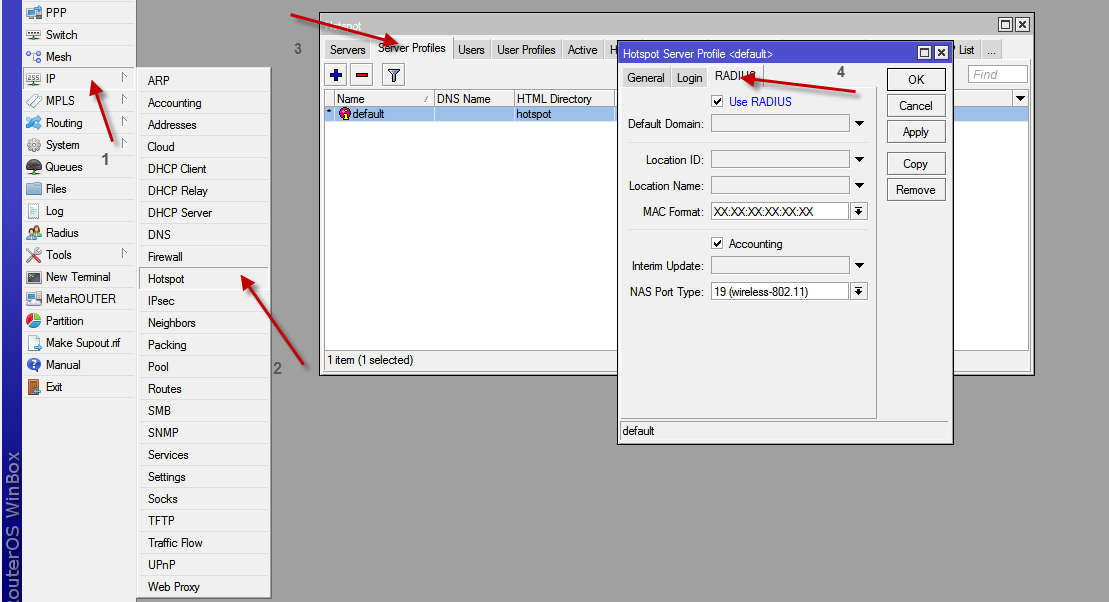Click the Partition pie icon
The height and width of the screenshot is (602, 1109).
point(33,320)
